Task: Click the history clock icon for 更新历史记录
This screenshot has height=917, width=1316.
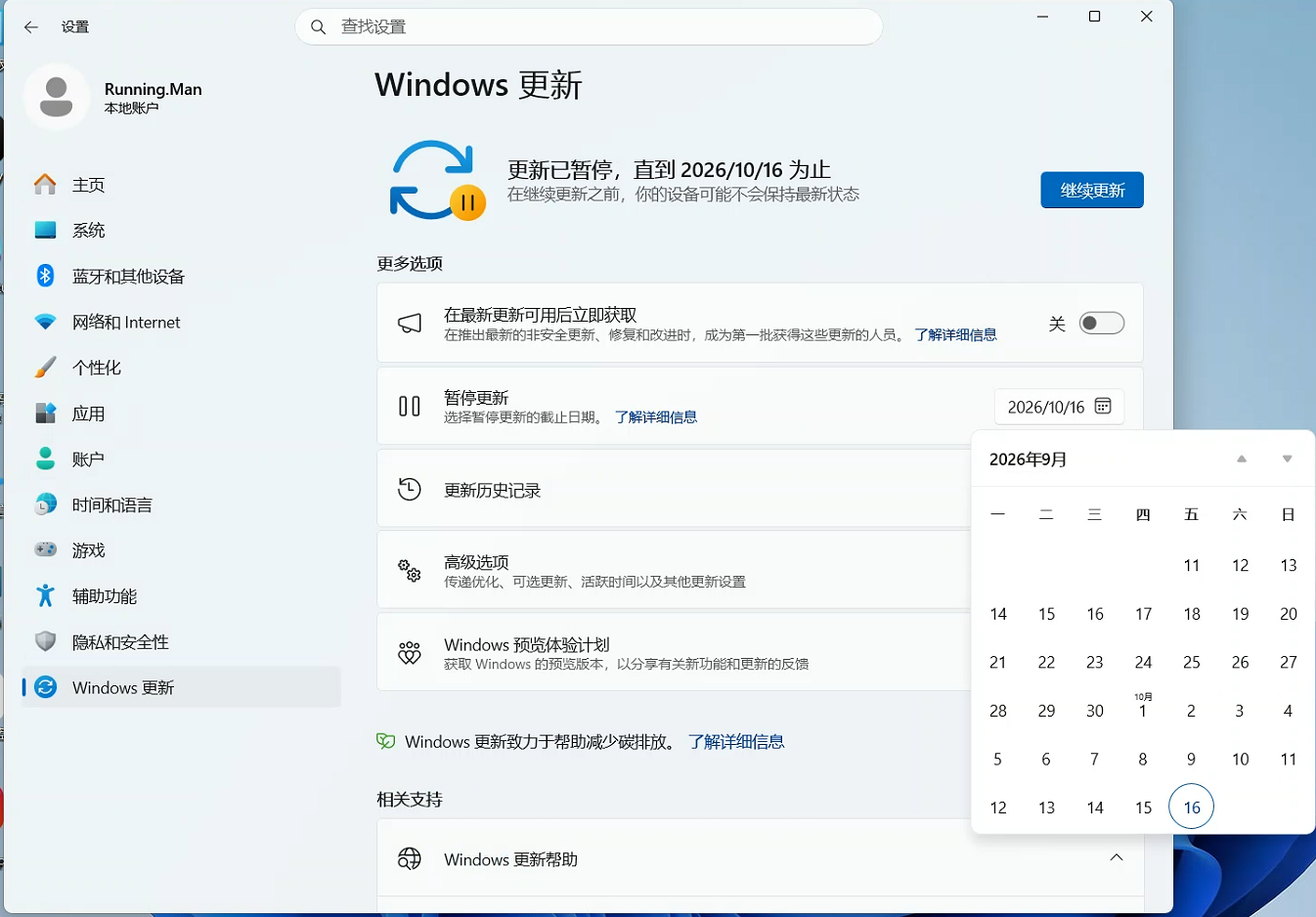Action: coord(410,489)
